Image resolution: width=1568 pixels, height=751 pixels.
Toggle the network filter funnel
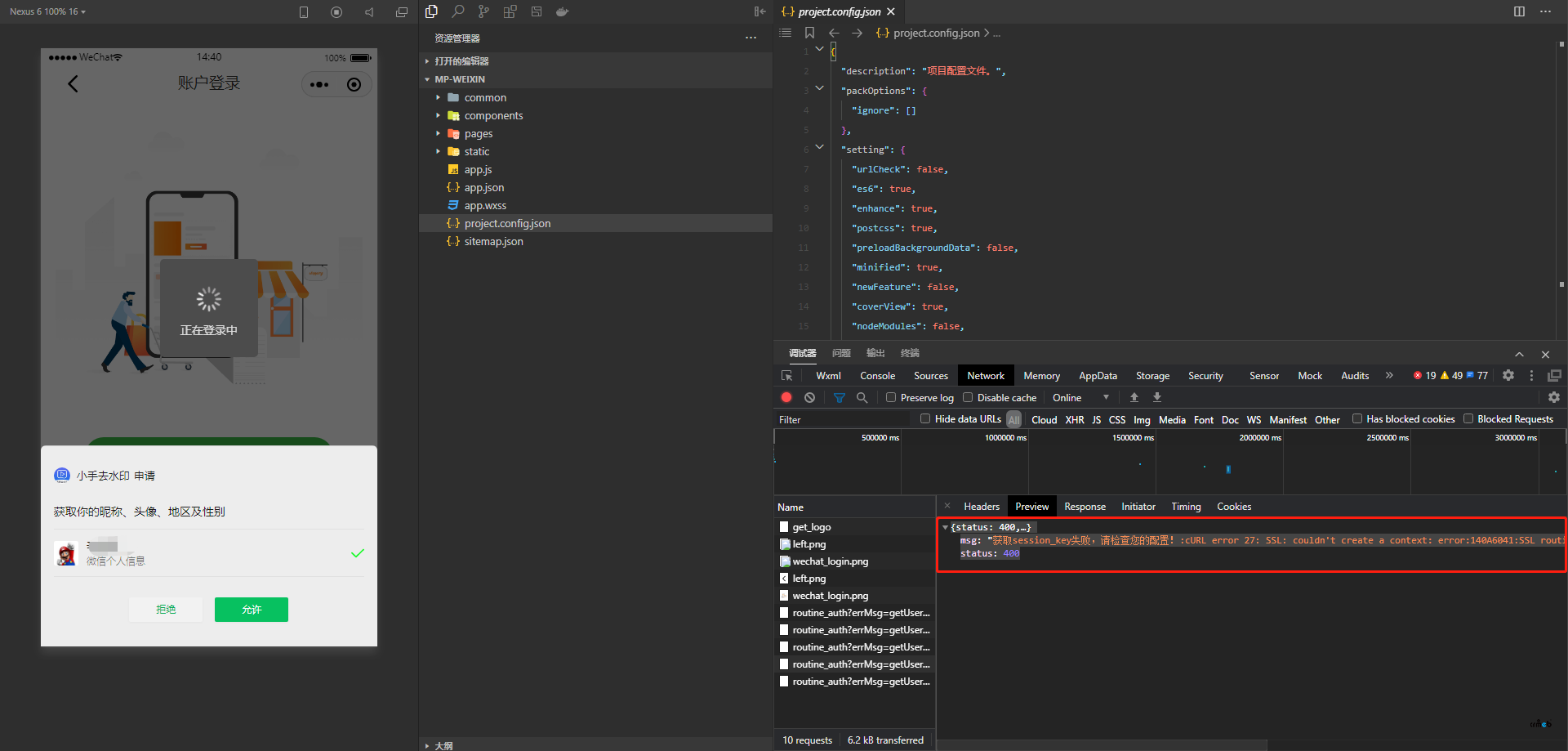[840, 397]
